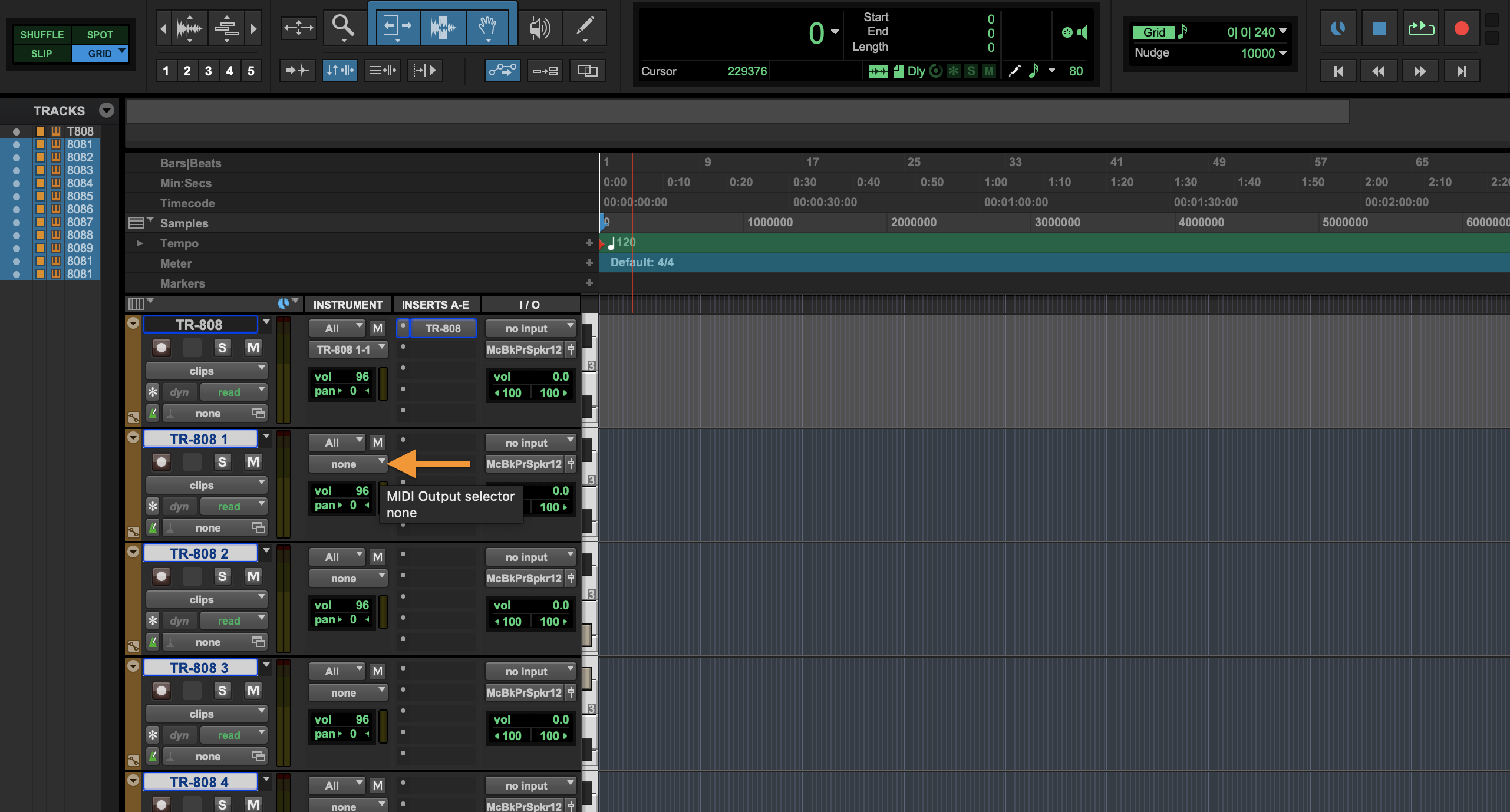
Task: Click the INSERTS A-E column header
Action: 436,305
